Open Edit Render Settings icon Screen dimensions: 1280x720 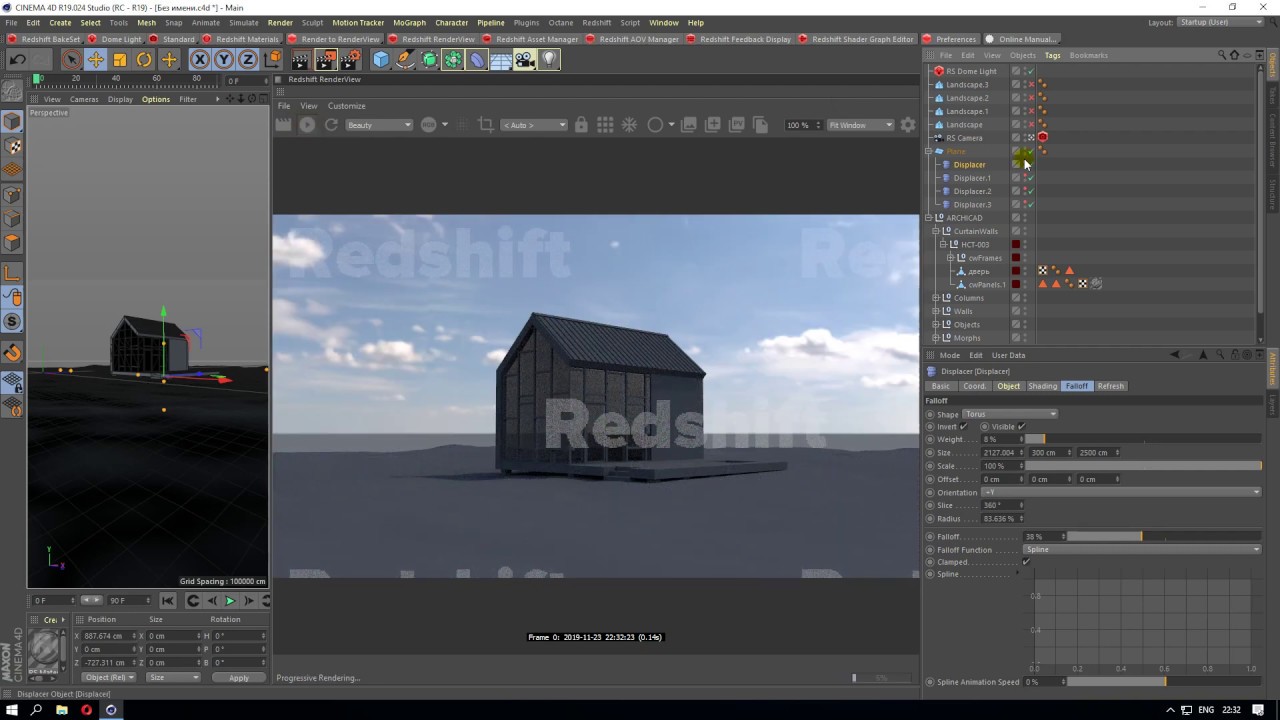351,60
